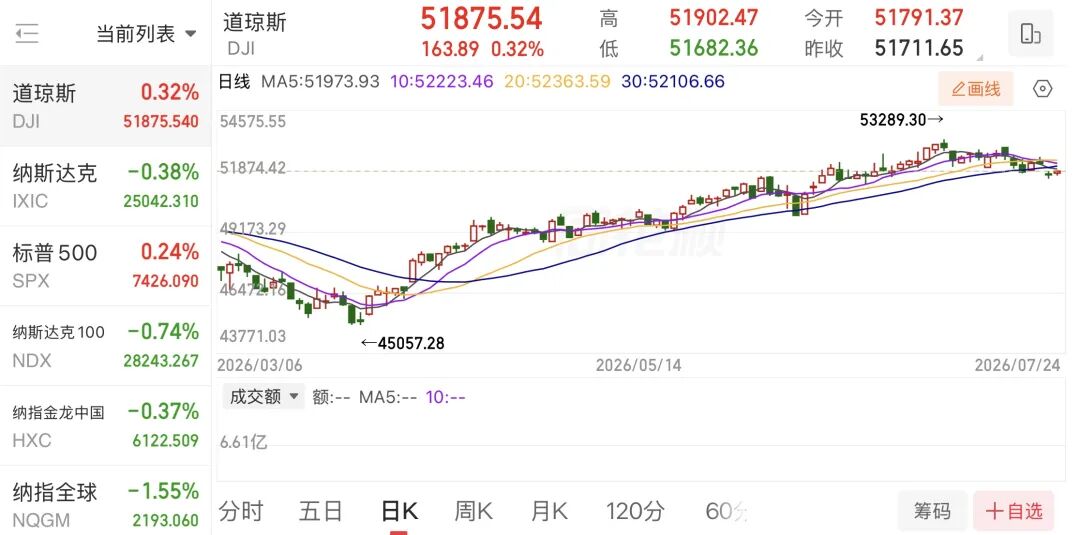This screenshot has width=1080, height=535.
Task: Click the 51875.54 current price
Action: pos(481,19)
